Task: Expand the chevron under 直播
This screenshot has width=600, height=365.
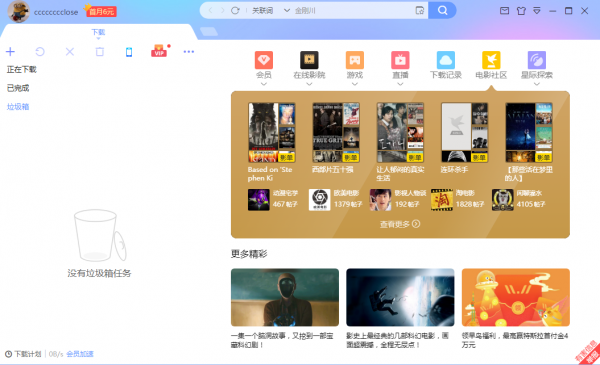Action: tap(400, 84)
